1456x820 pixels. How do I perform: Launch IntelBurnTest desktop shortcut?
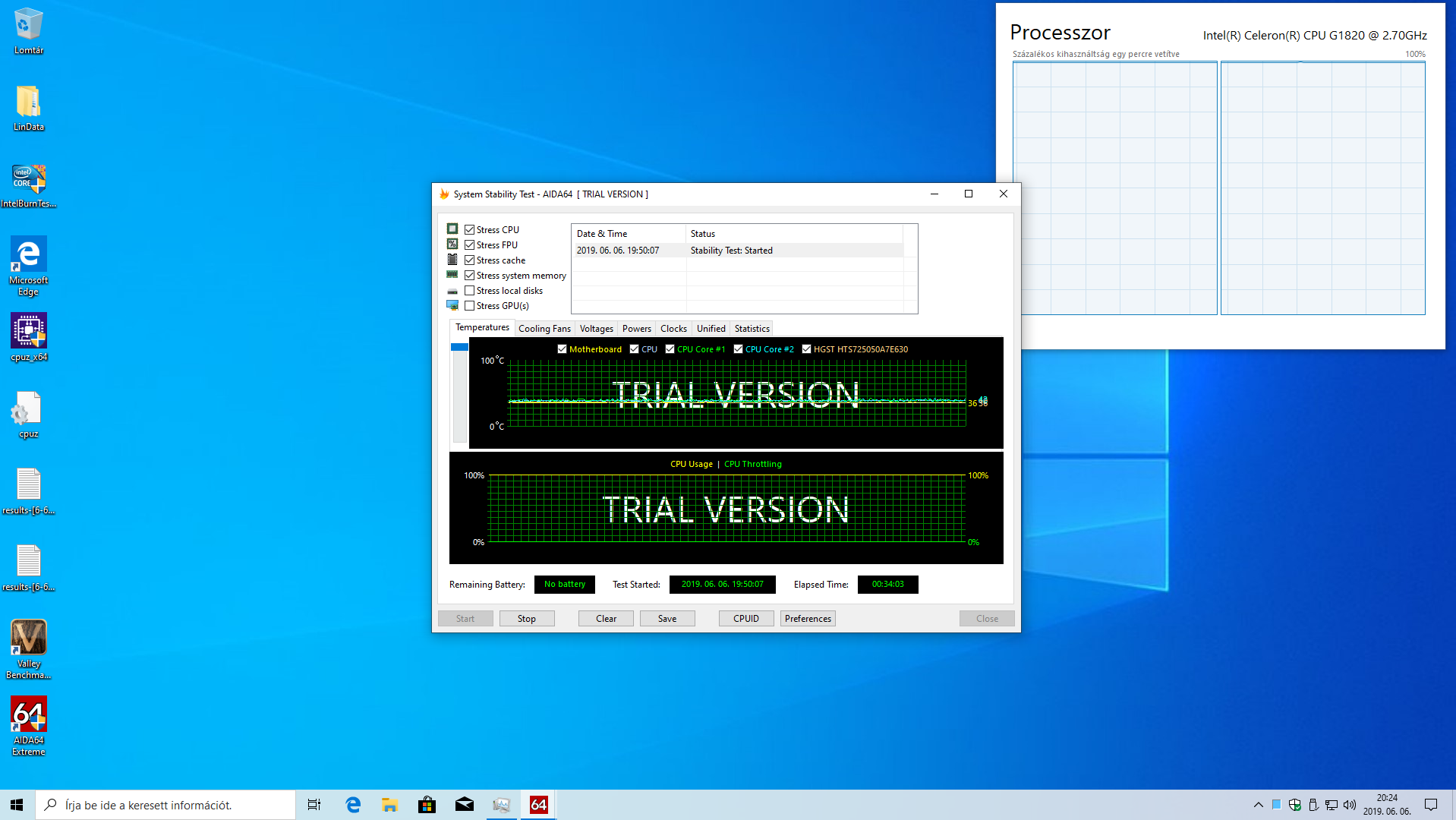[29, 185]
